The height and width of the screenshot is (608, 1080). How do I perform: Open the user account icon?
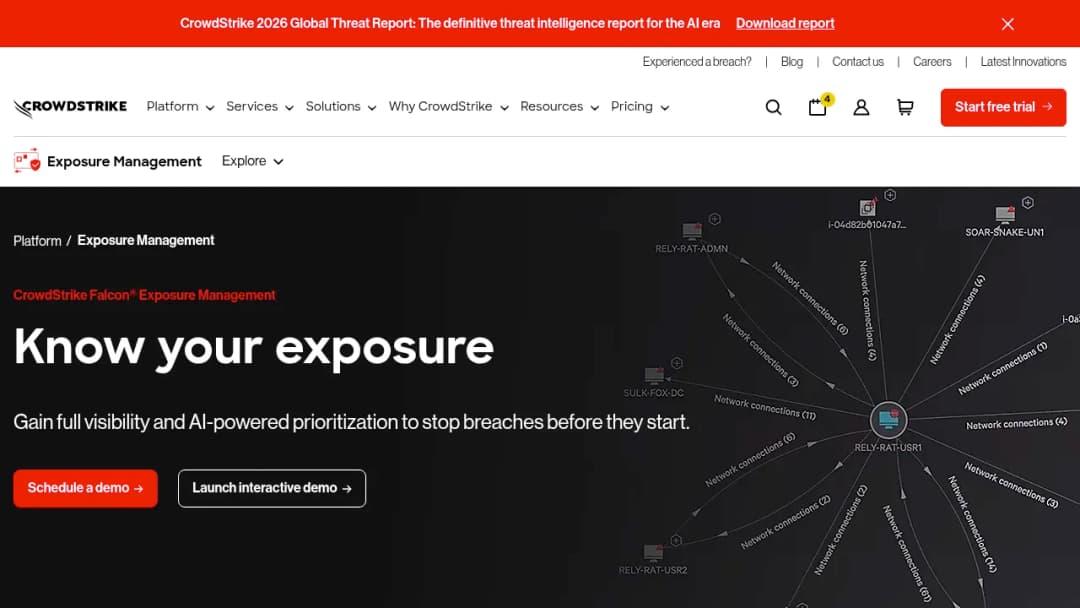pyautogui.click(x=861, y=107)
